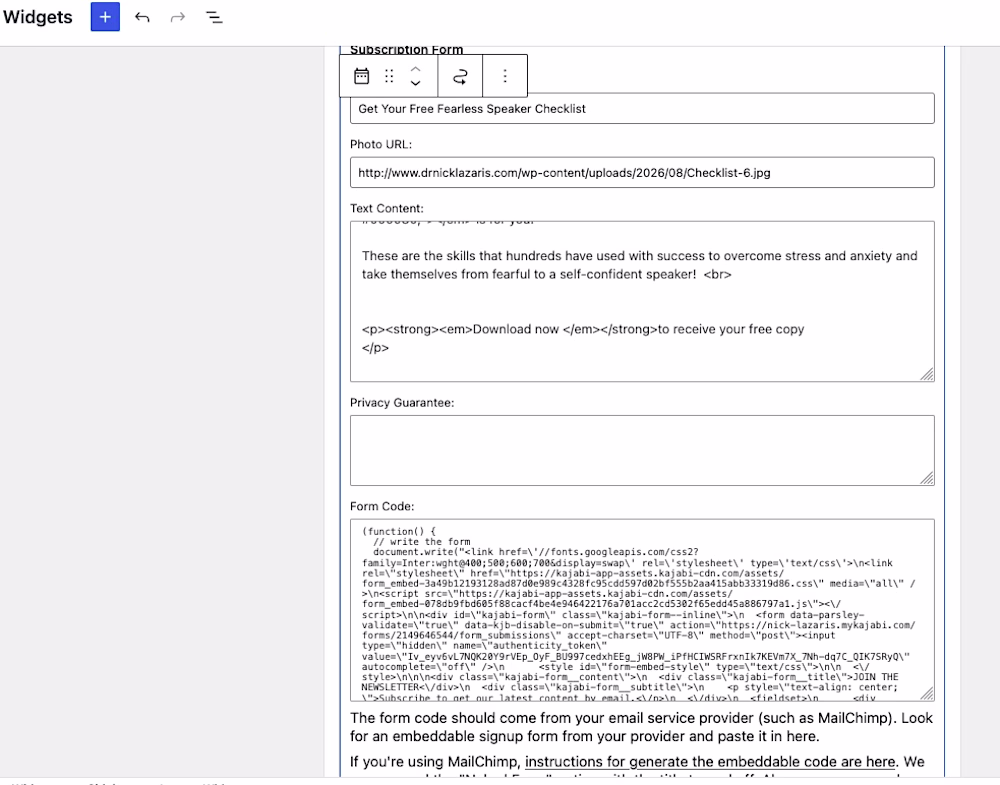
Task: Move the widget block down
Action: point(415,84)
